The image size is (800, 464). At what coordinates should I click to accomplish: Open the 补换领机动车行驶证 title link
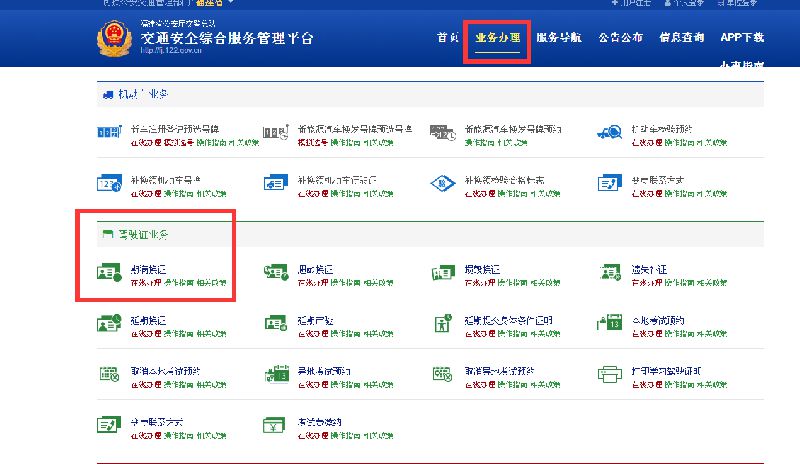tap(337, 180)
